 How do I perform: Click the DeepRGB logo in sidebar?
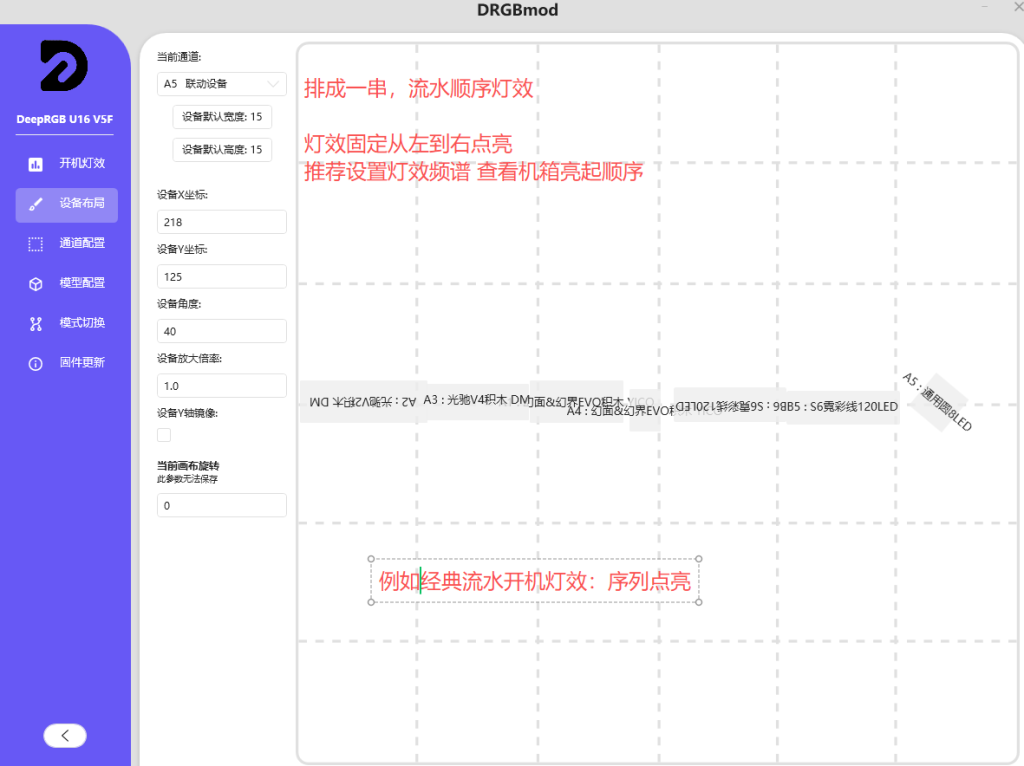64,66
